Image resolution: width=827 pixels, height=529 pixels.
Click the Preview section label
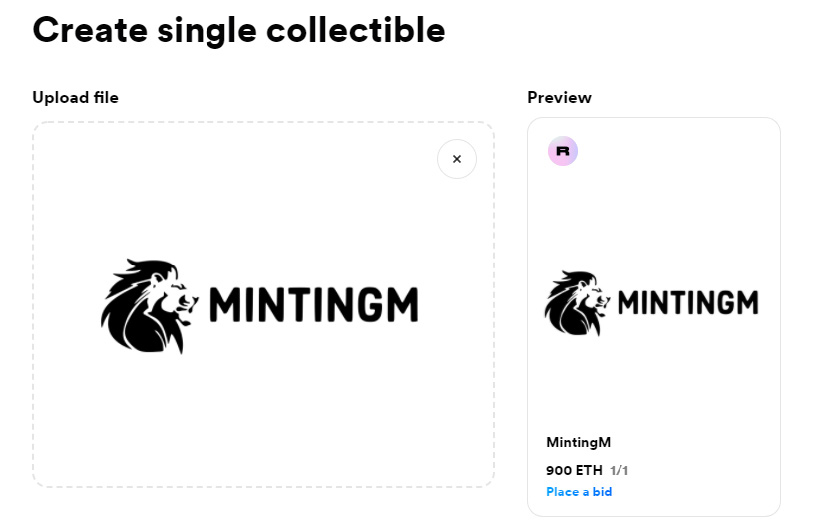pyautogui.click(x=560, y=98)
